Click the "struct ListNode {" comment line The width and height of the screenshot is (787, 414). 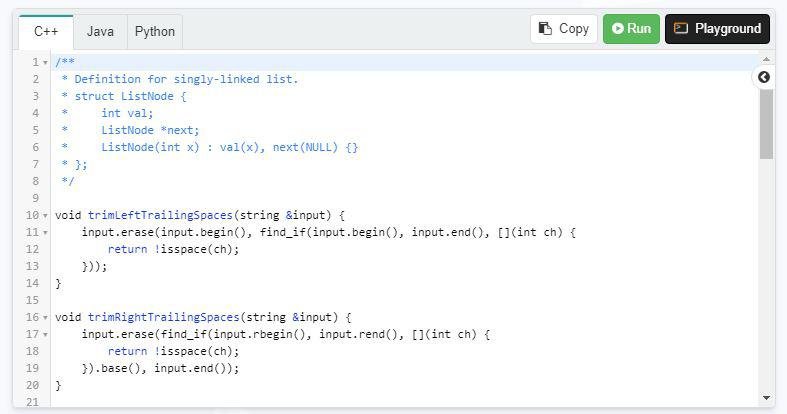(x=130, y=96)
